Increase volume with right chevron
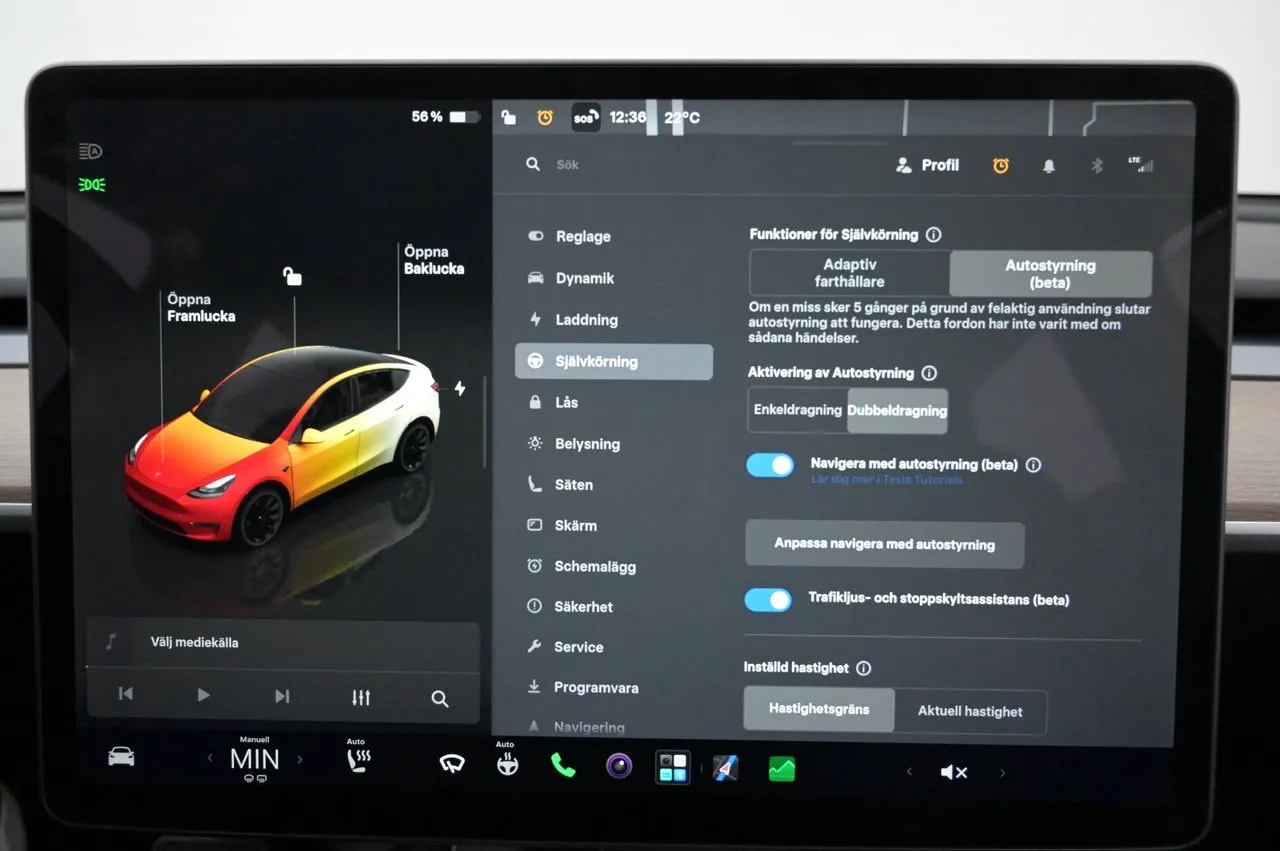The width and height of the screenshot is (1280, 851). pyautogui.click(x=1002, y=772)
